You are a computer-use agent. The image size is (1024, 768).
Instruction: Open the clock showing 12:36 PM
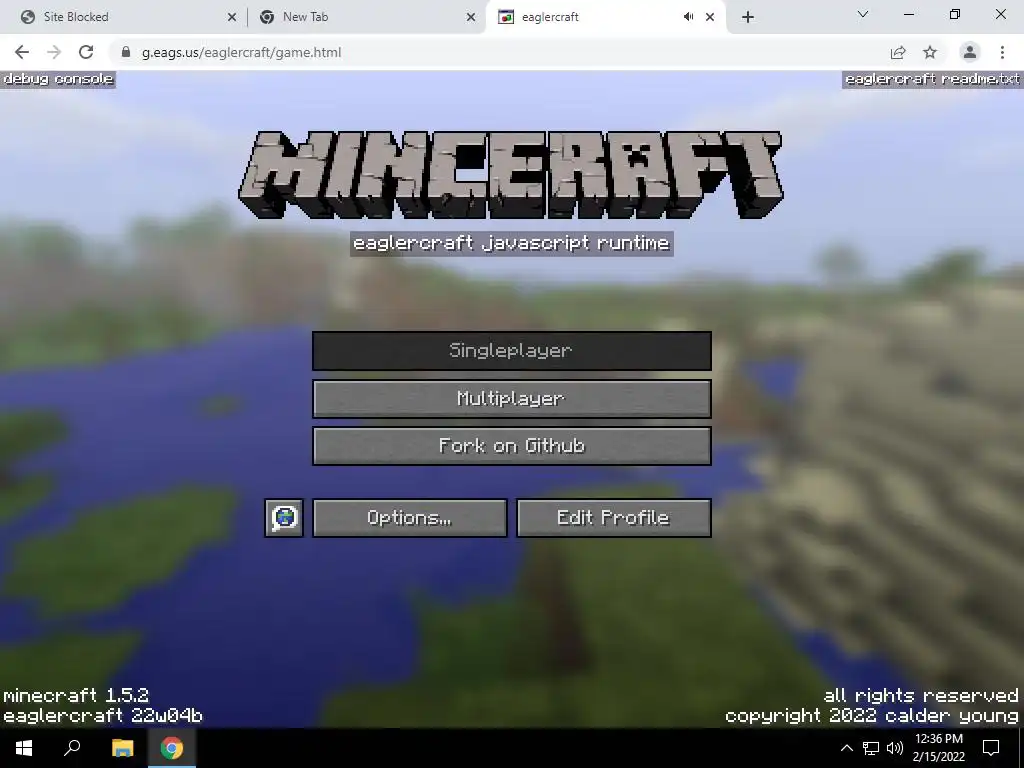tap(938, 748)
